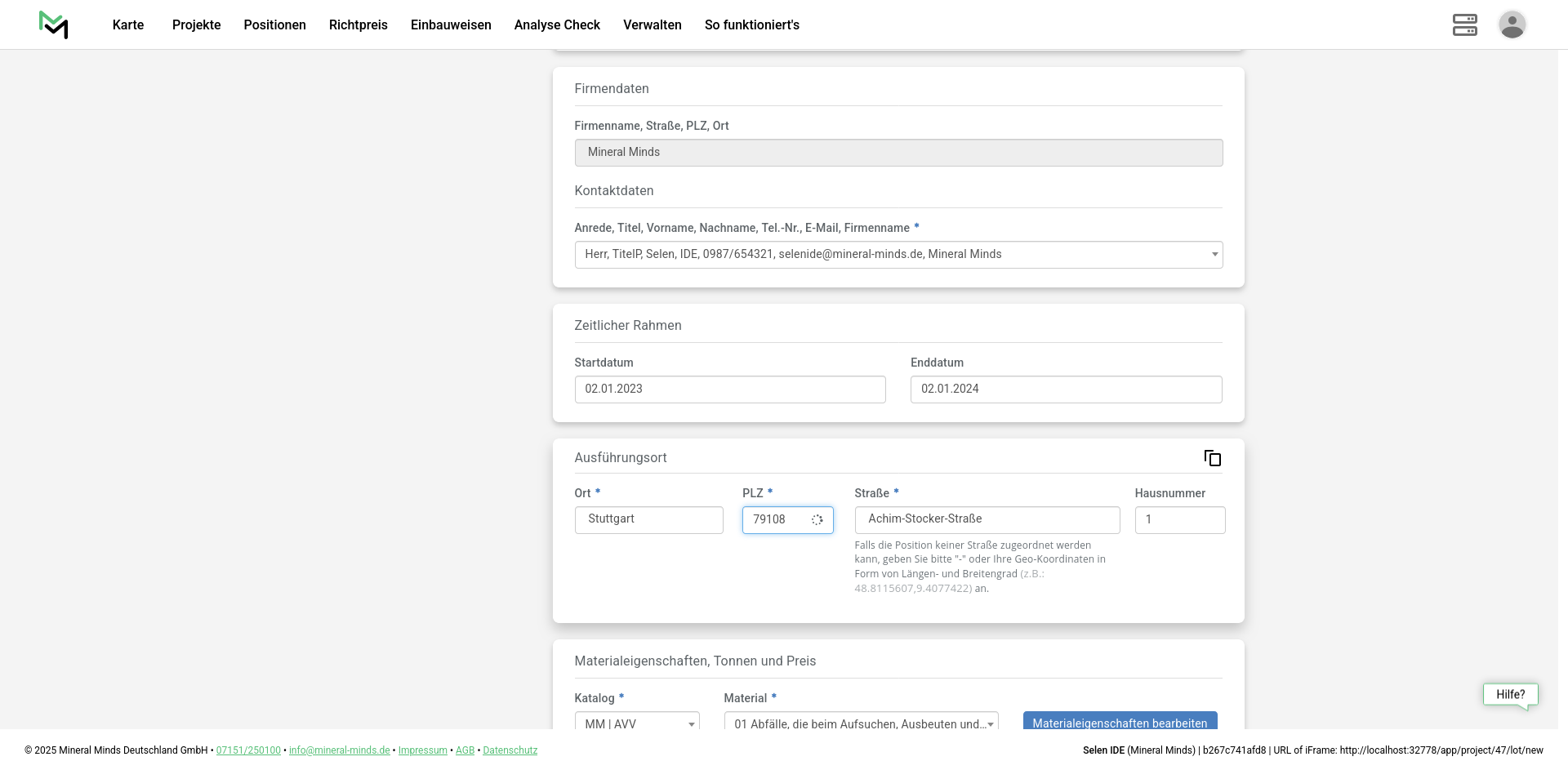Click into the Enddatum date field
This screenshot has height=770, width=1568.
coord(1065,389)
